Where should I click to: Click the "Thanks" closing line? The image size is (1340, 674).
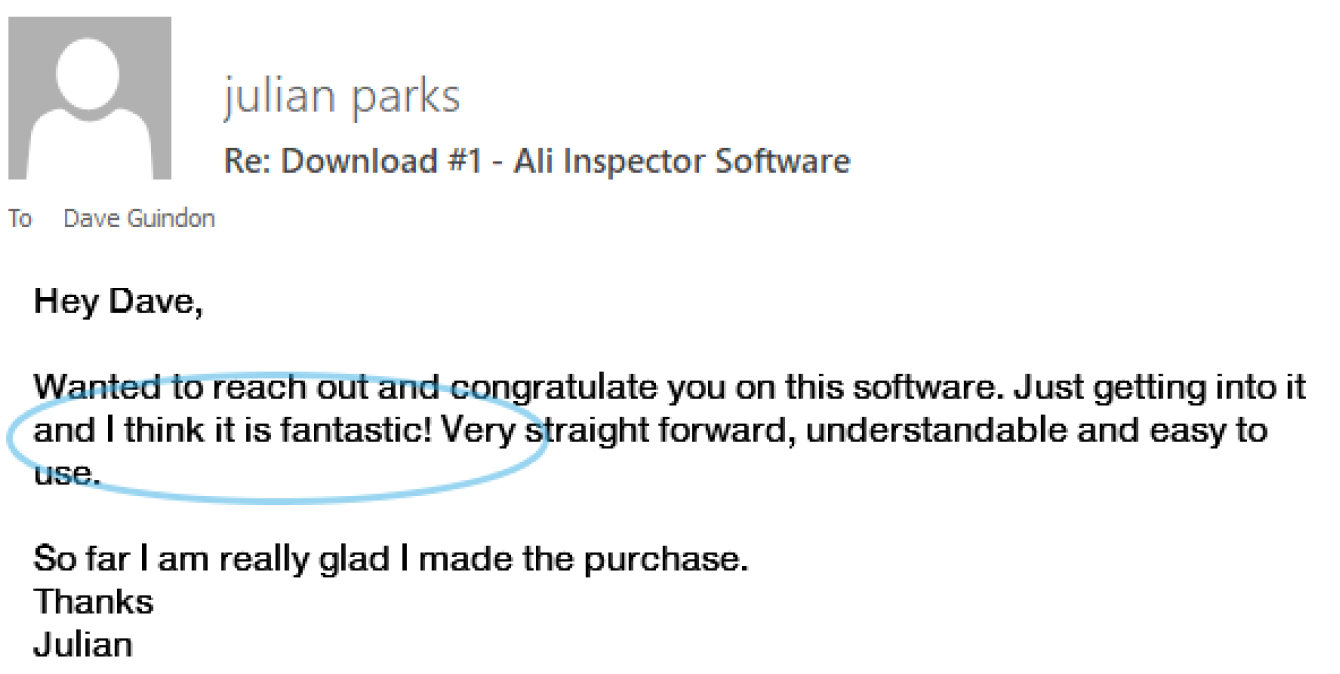point(94,601)
